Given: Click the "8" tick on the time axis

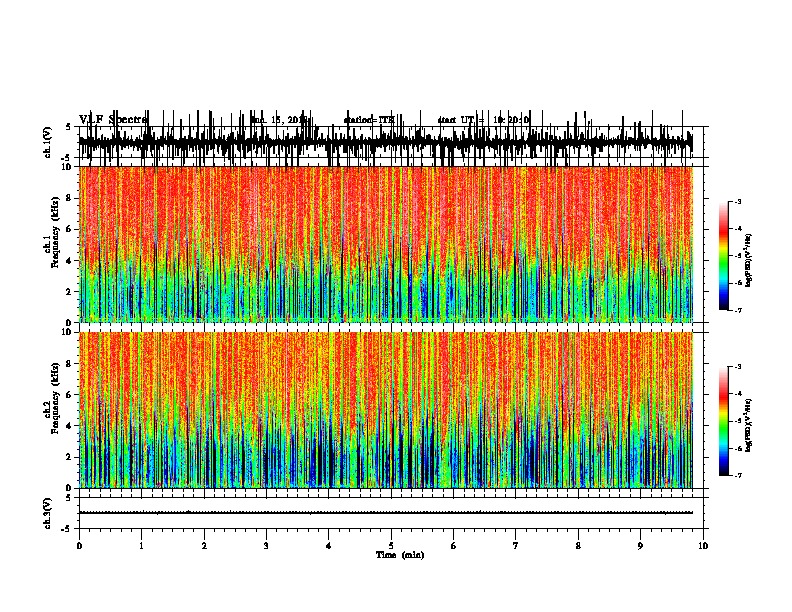Looking at the screenshot, I should pyautogui.click(x=578, y=545).
